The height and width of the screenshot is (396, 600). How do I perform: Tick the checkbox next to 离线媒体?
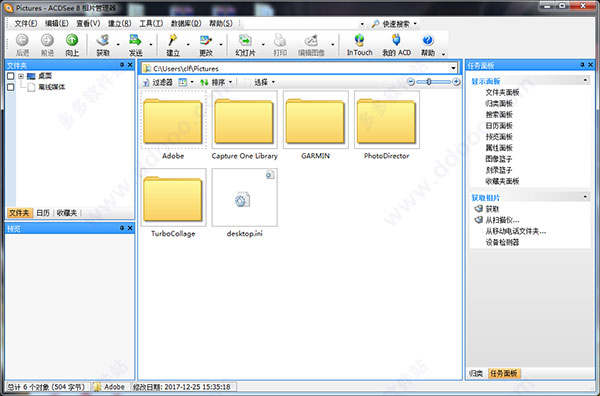[11, 87]
